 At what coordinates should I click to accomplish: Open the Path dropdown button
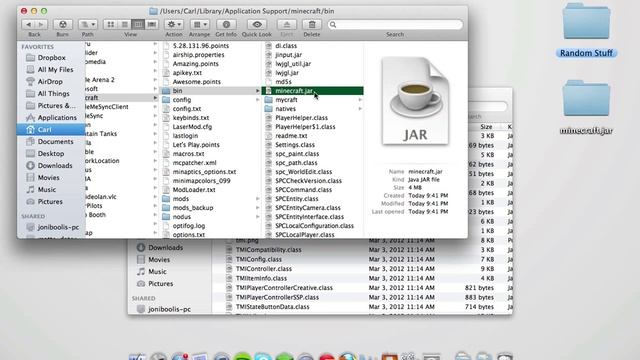point(87,24)
